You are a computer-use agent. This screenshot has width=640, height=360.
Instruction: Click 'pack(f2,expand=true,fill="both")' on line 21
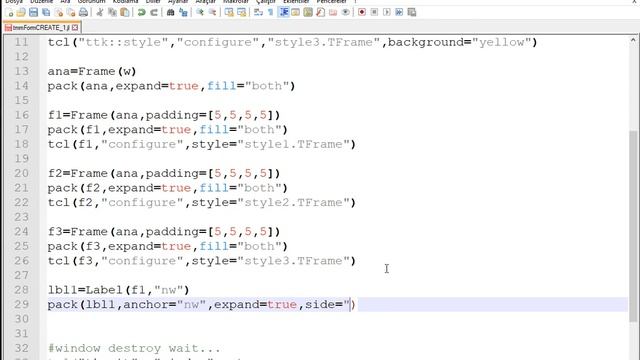[167, 188]
